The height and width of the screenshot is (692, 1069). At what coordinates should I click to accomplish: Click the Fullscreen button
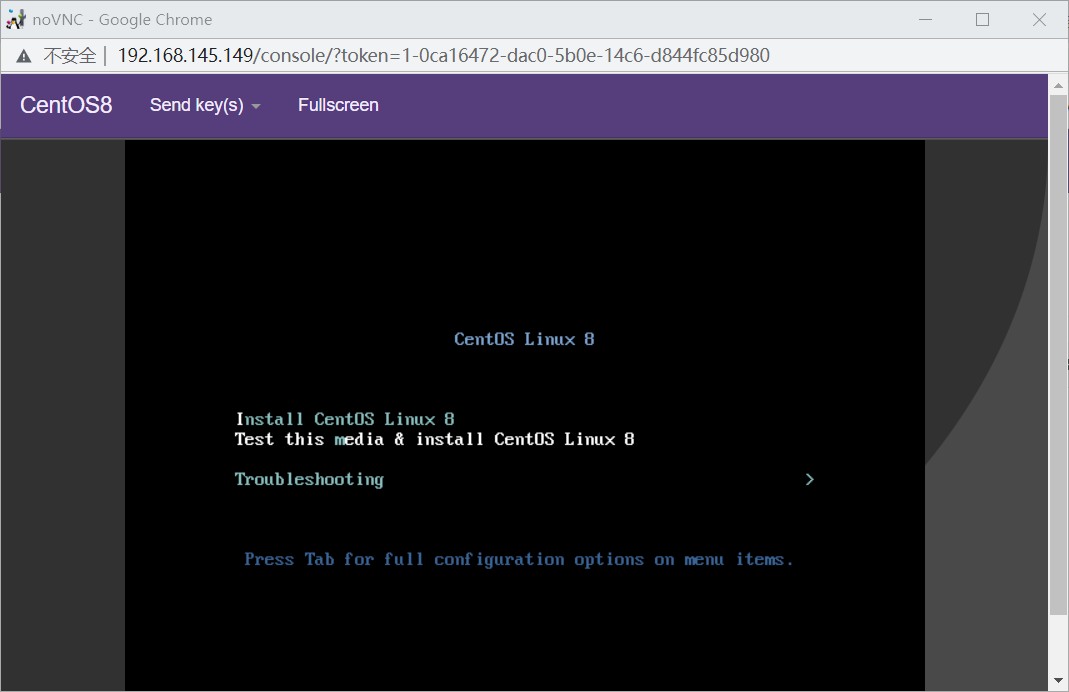click(338, 105)
